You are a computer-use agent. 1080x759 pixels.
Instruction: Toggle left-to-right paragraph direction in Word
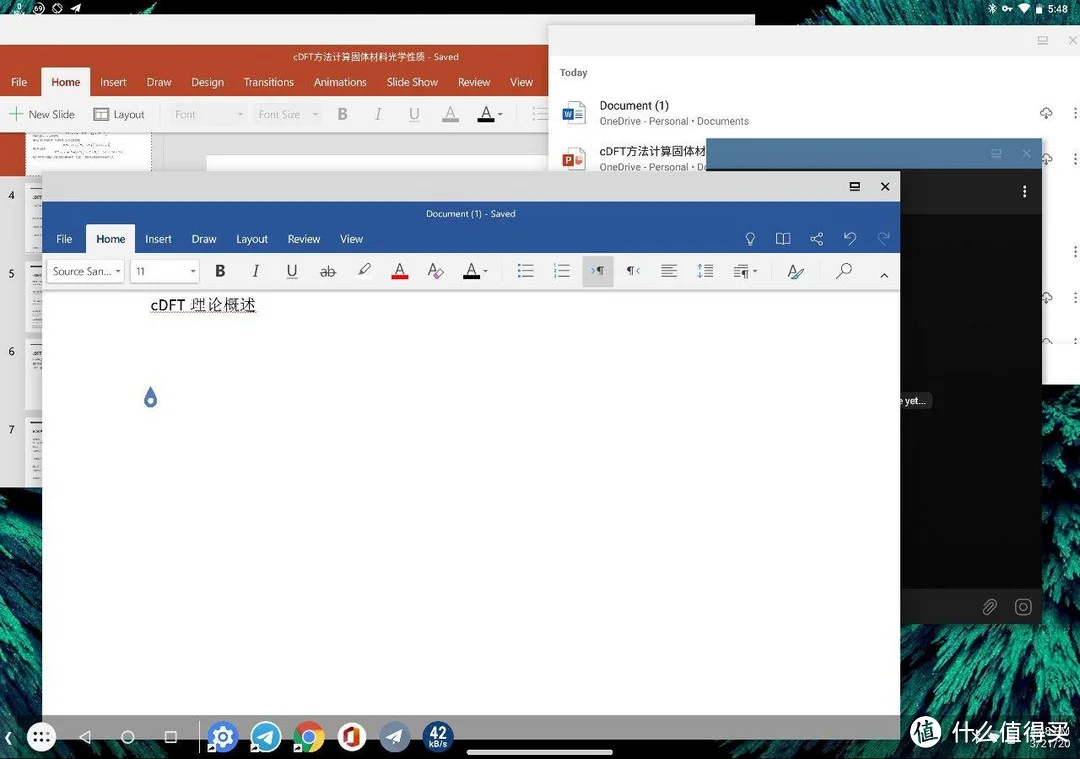[597, 271]
